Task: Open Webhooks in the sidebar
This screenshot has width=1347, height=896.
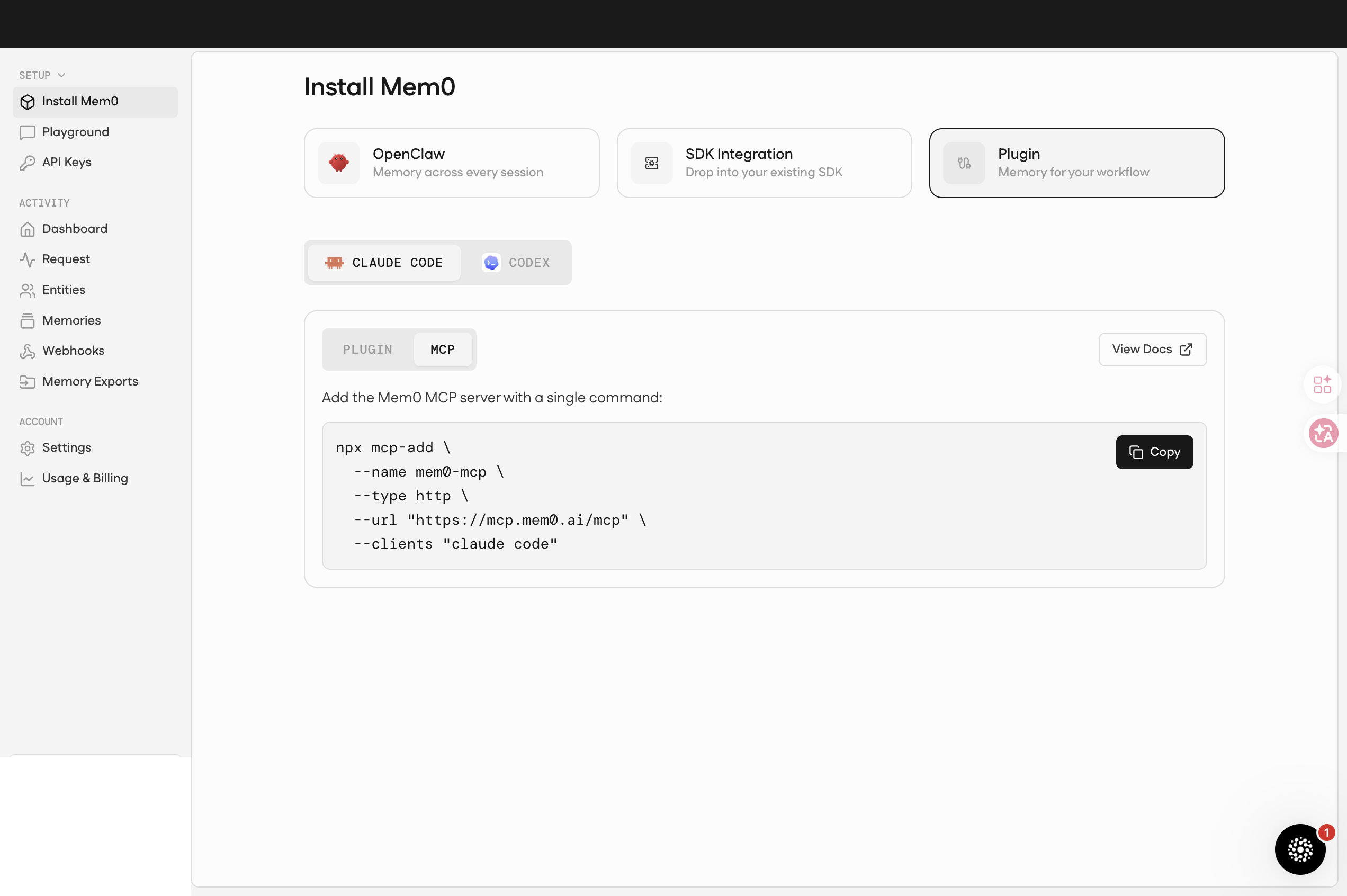Action: [x=95, y=351]
